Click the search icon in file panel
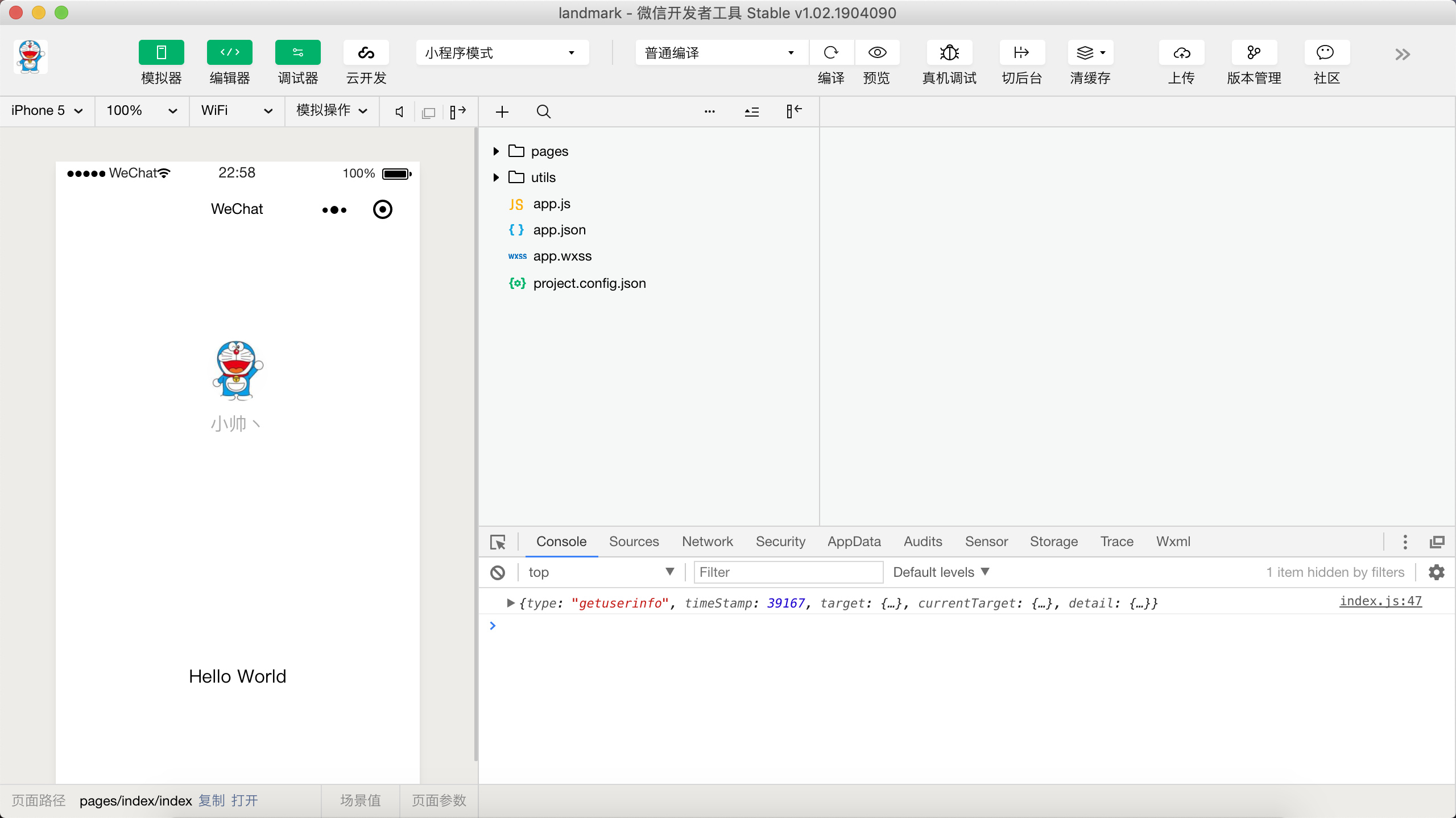 click(x=543, y=111)
